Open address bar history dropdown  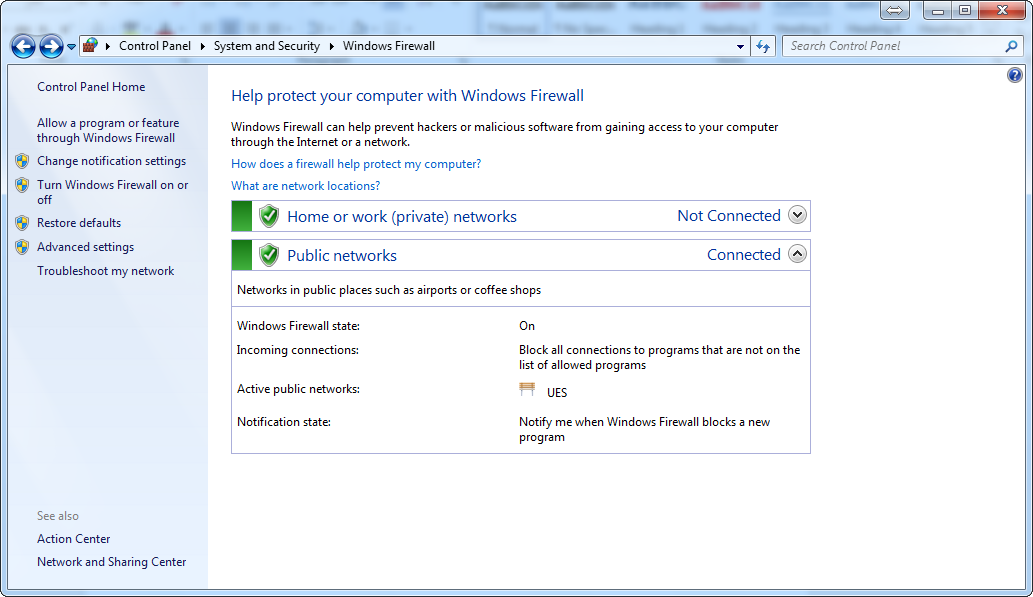coord(740,46)
